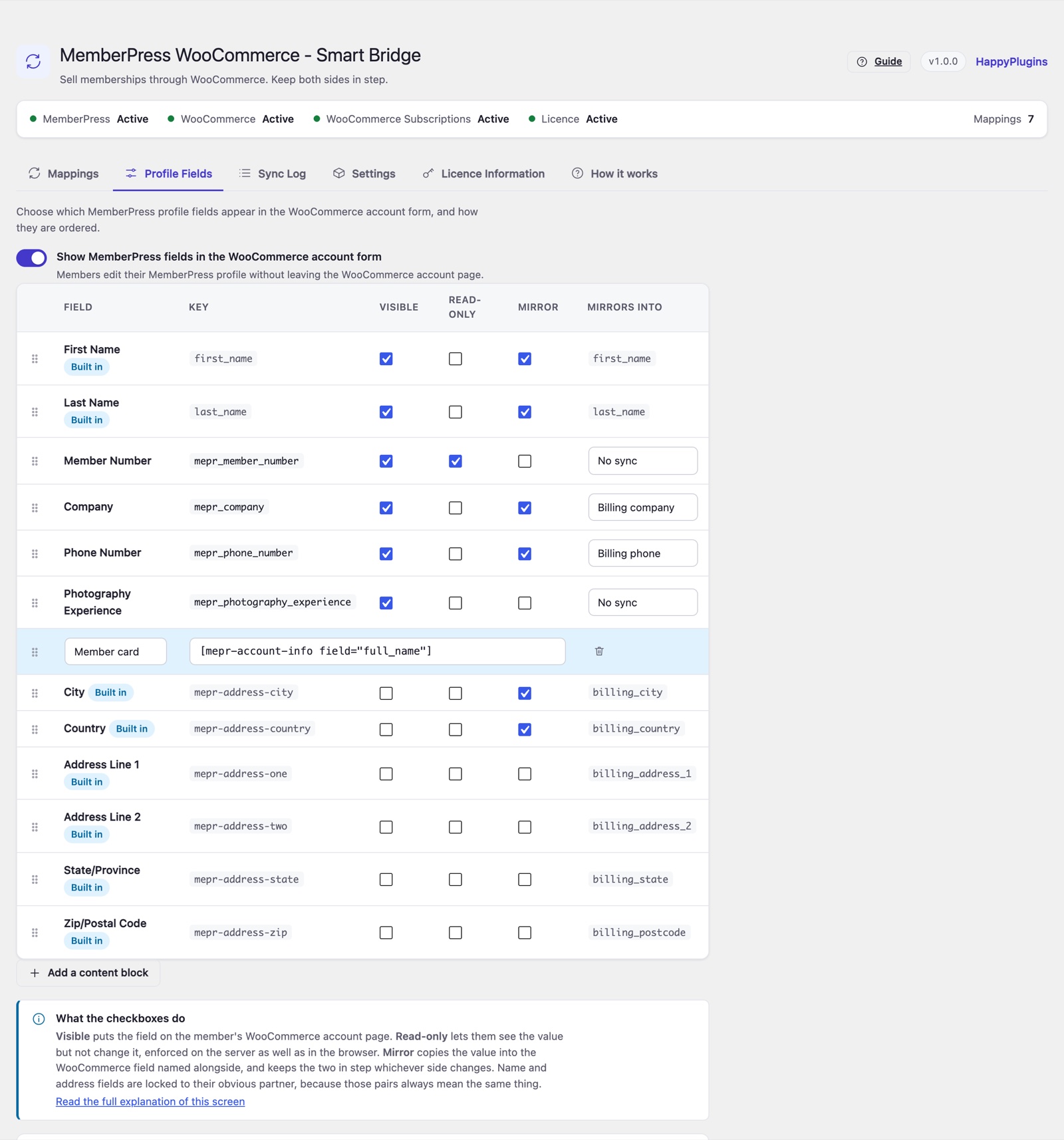Delete the Member card content block
This screenshot has height=1140, width=1064.
click(x=599, y=651)
